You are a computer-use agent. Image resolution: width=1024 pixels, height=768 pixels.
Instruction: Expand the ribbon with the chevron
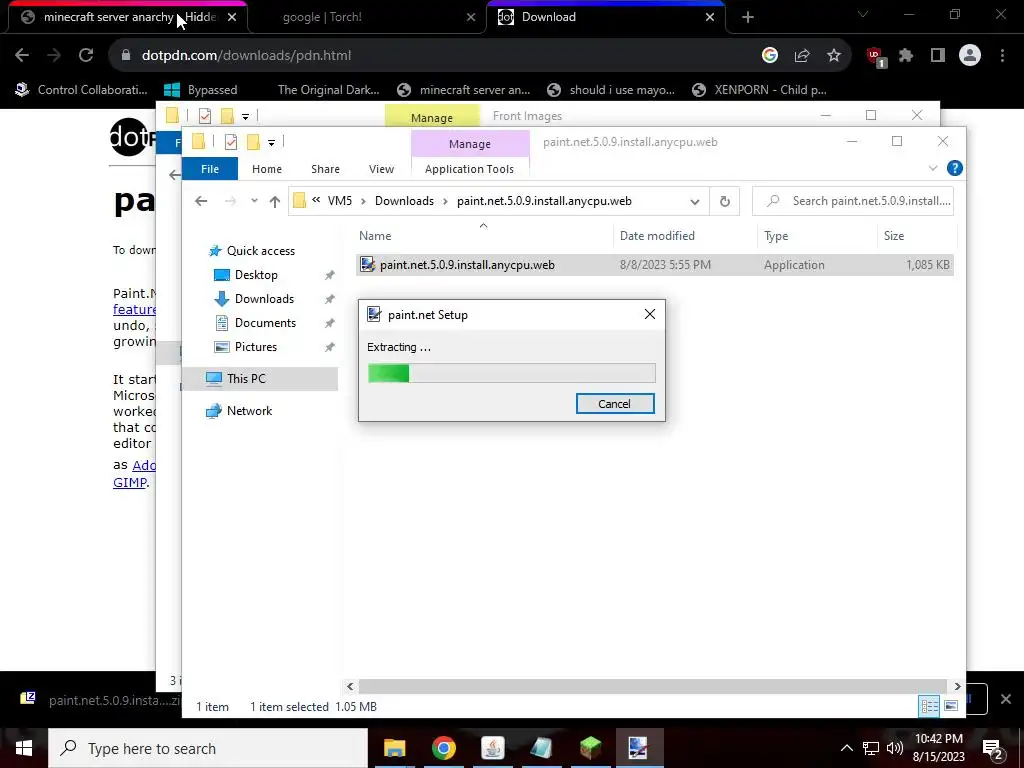[933, 168]
